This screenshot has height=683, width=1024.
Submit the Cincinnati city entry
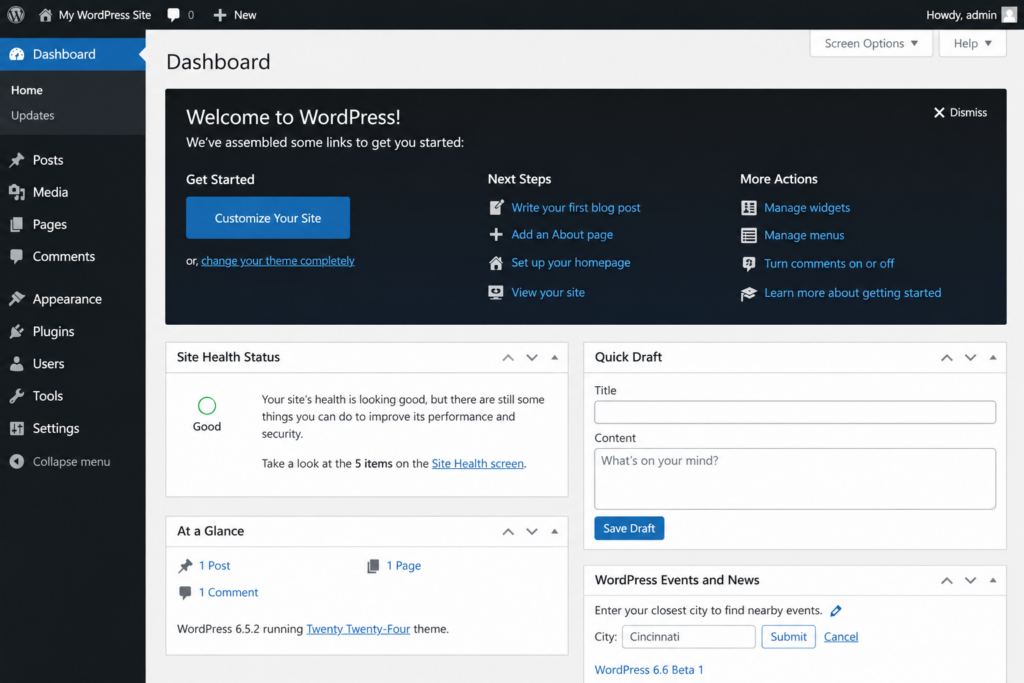(788, 637)
